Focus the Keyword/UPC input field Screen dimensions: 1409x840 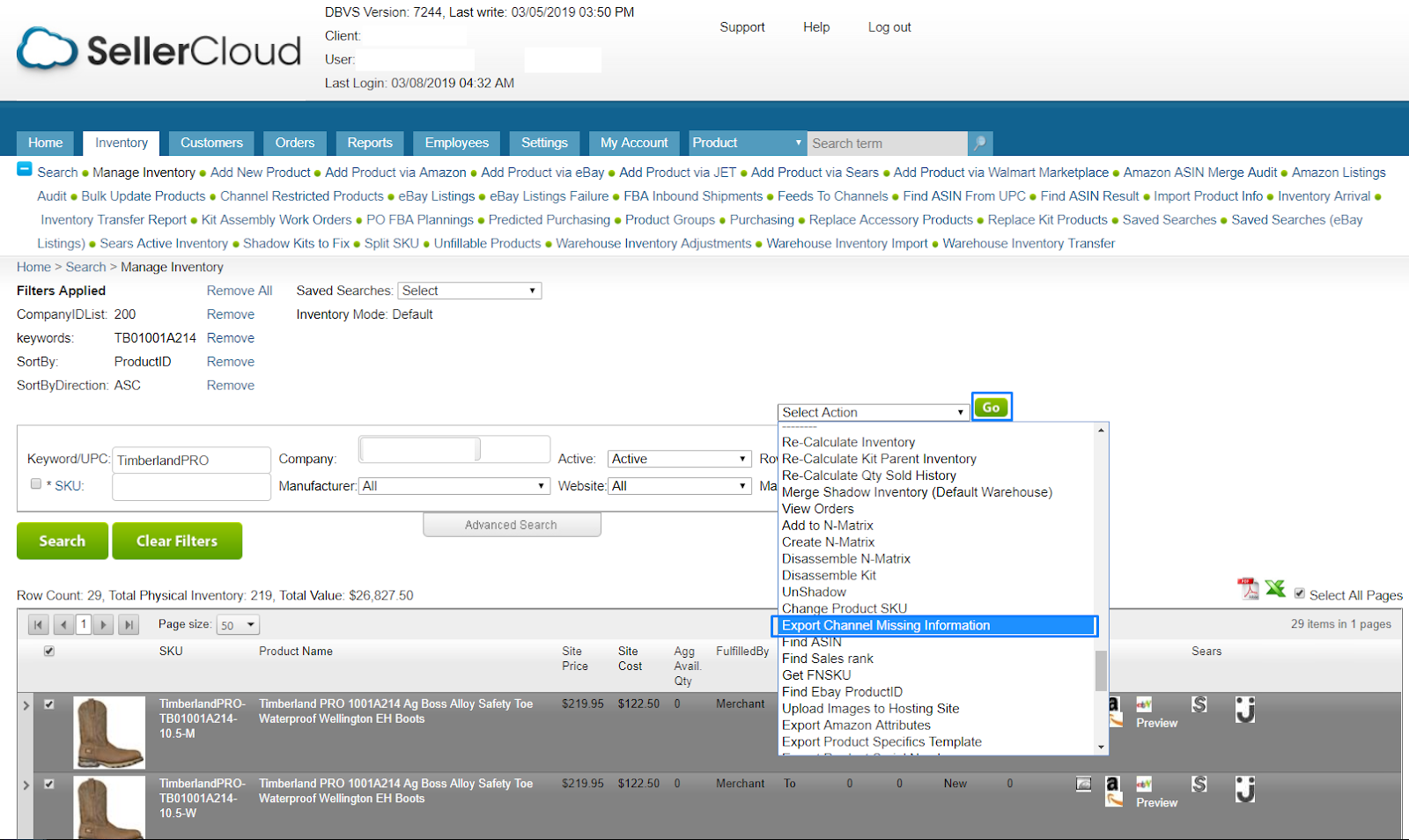point(191,460)
